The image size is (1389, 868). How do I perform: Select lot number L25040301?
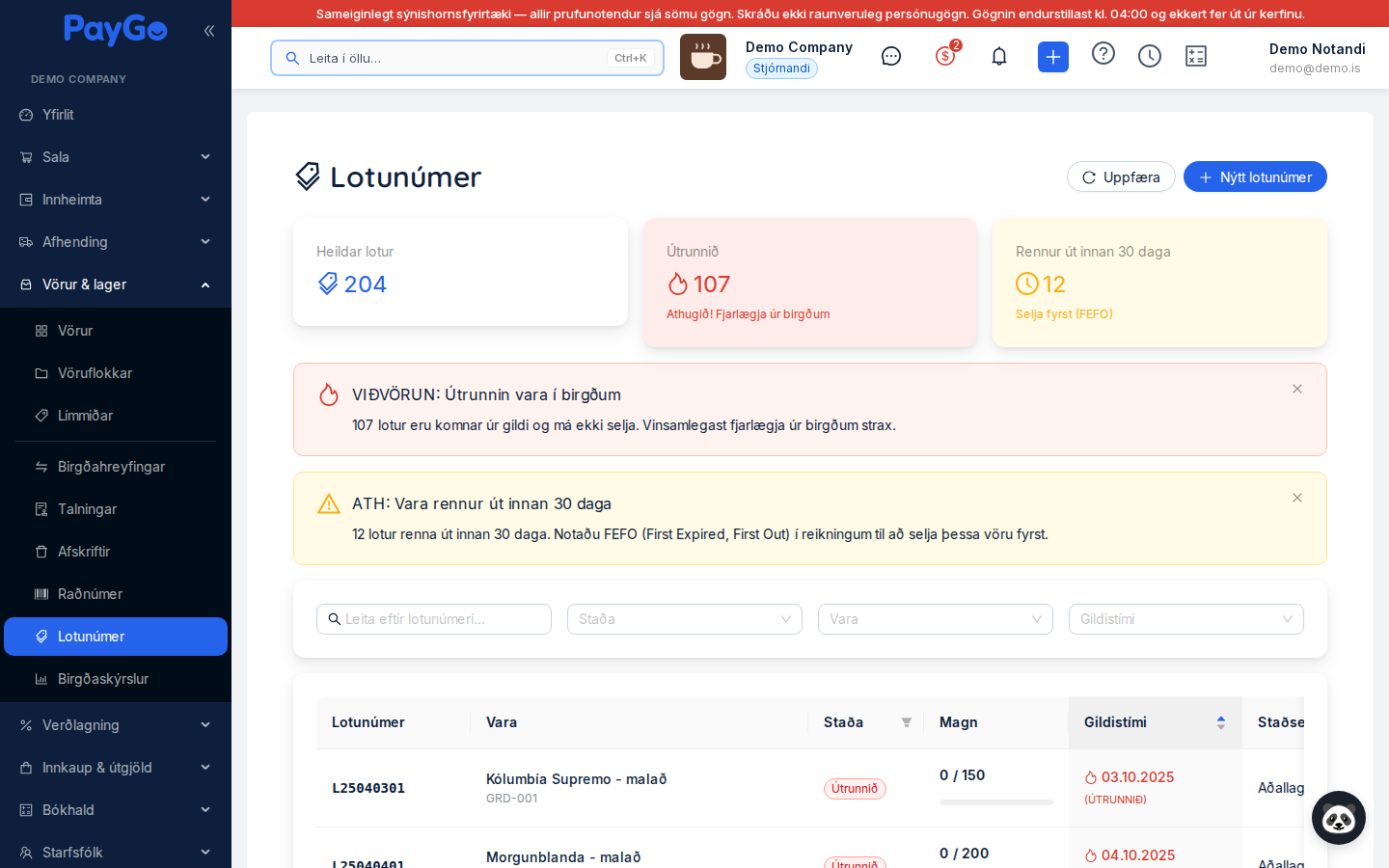[x=368, y=788]
